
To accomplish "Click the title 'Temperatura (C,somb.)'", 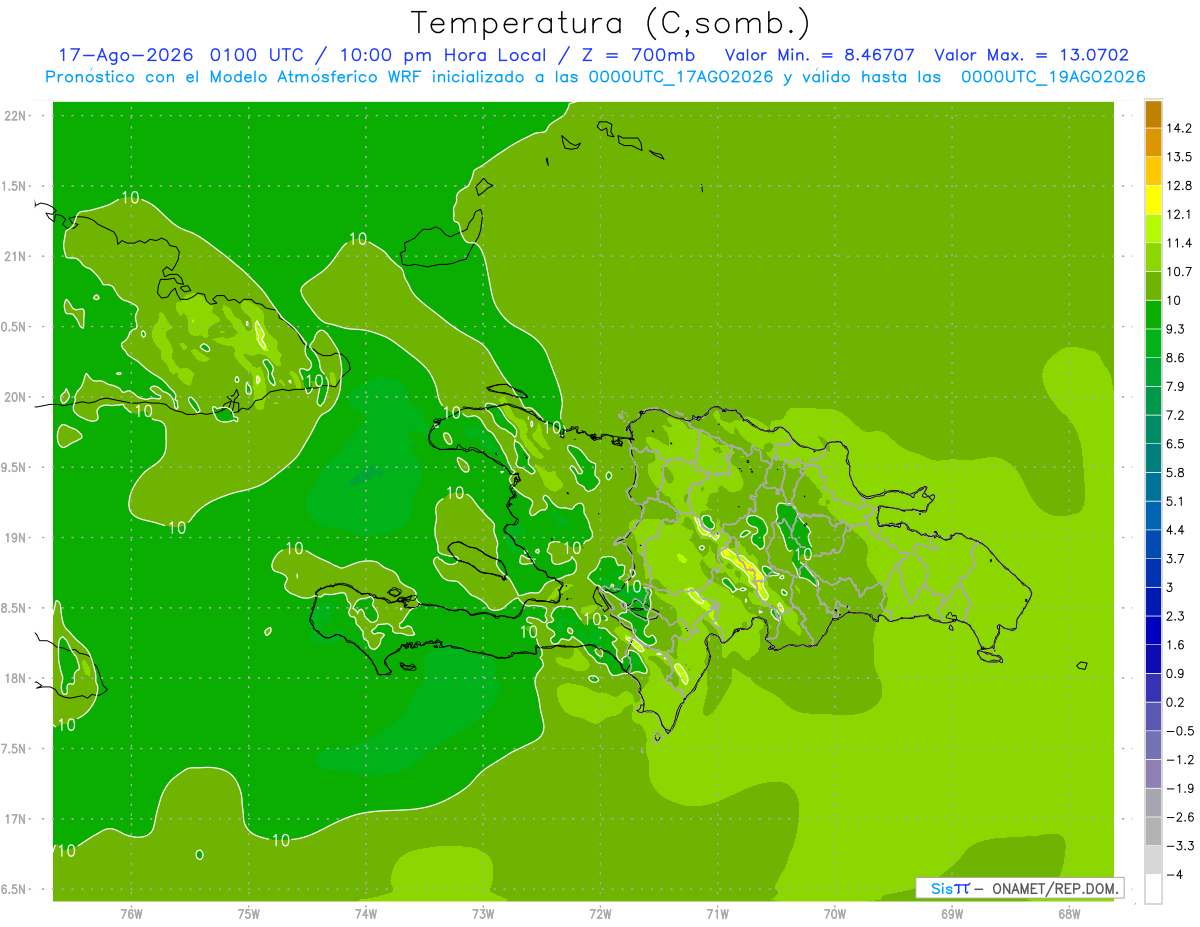I will click(610, 23).
